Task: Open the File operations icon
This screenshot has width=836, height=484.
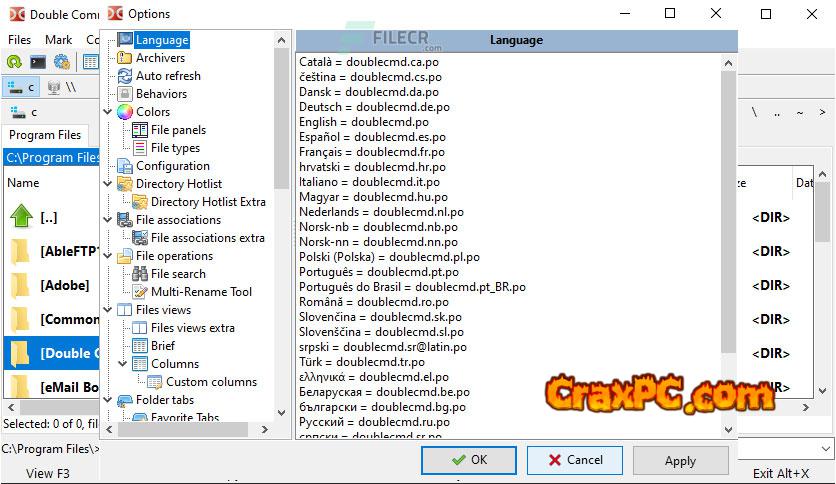Action: tap(125, 256)
